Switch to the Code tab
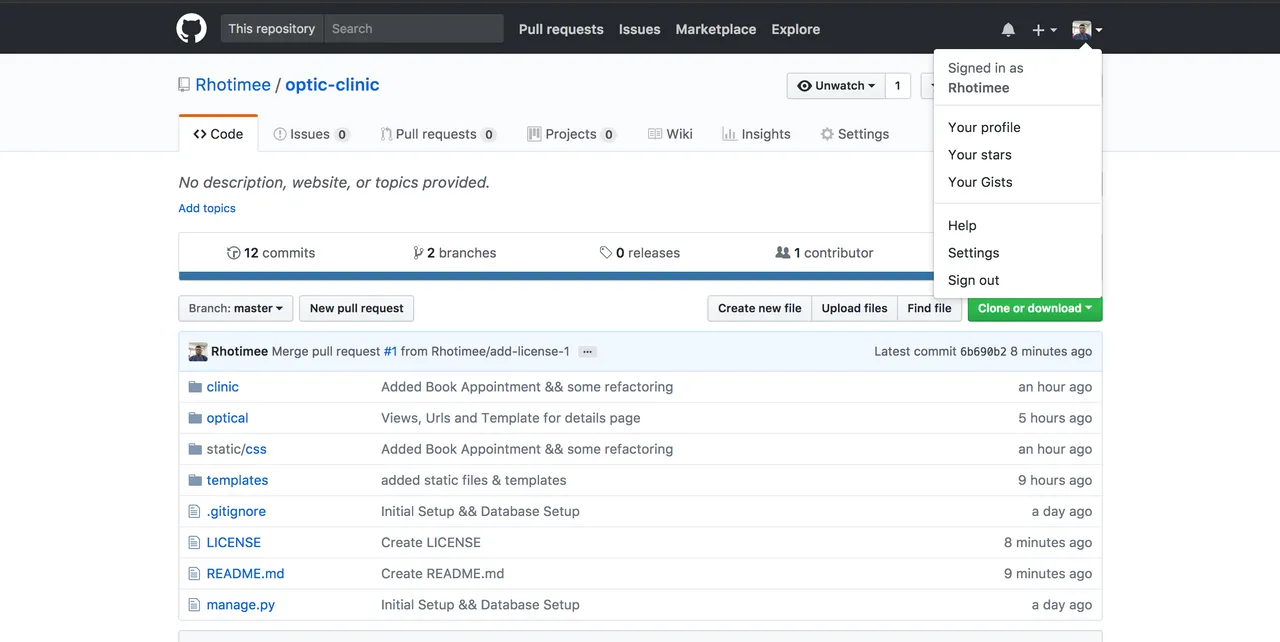 [x=218, y=134]
